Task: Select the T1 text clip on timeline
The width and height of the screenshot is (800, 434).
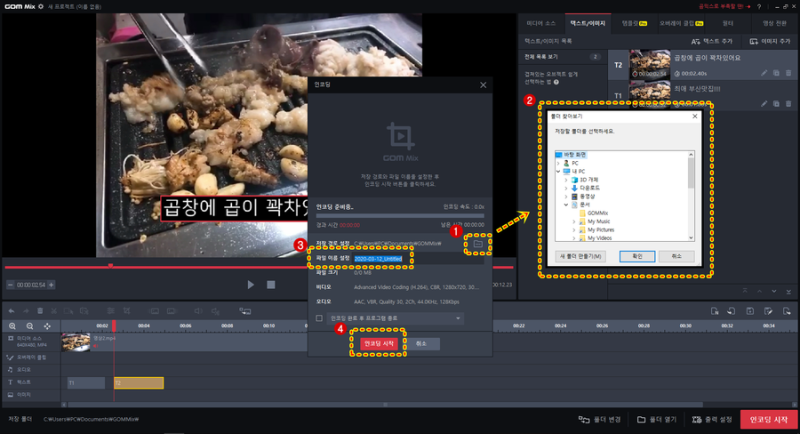Action: [86, 383]
